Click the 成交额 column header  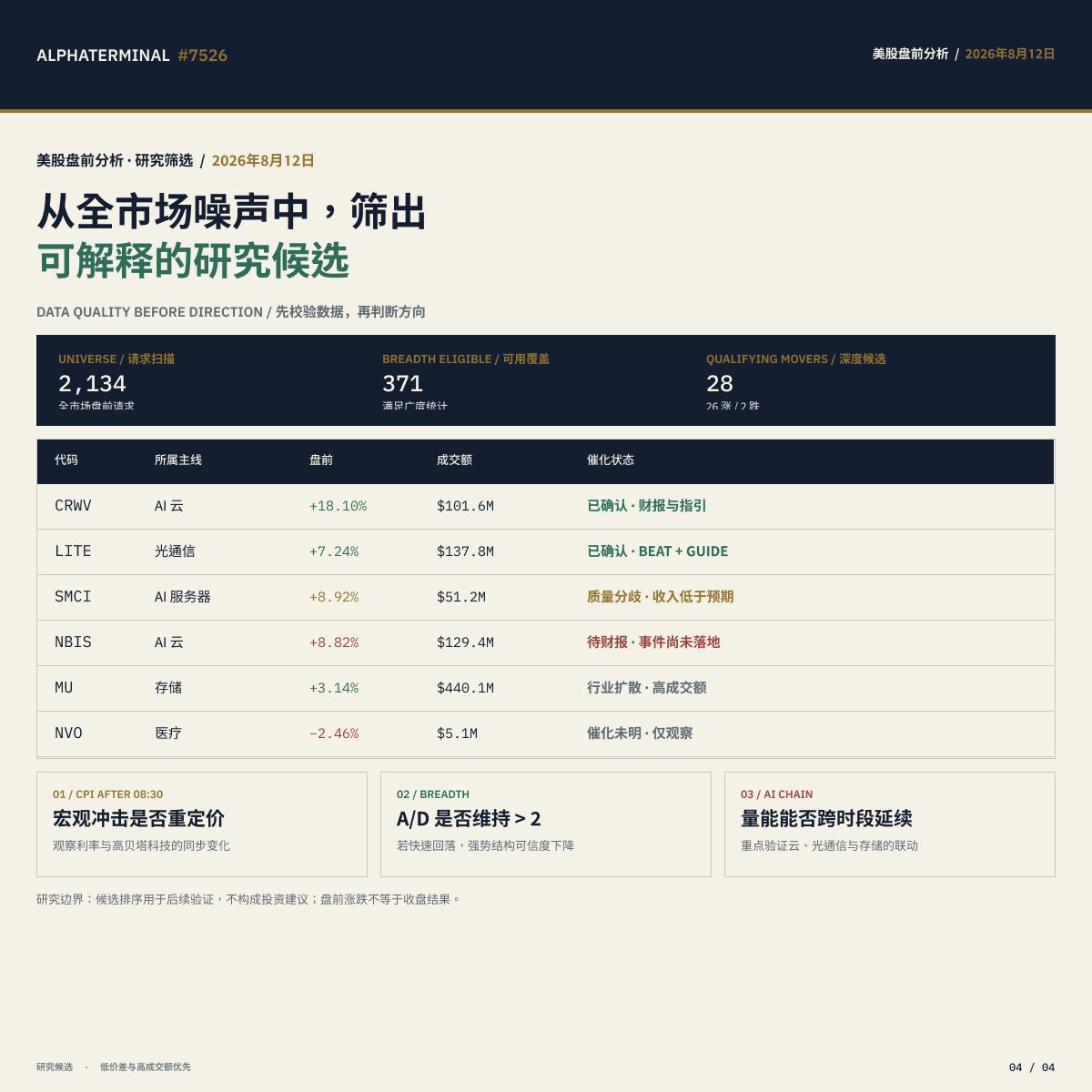click(x=454, y=460)
